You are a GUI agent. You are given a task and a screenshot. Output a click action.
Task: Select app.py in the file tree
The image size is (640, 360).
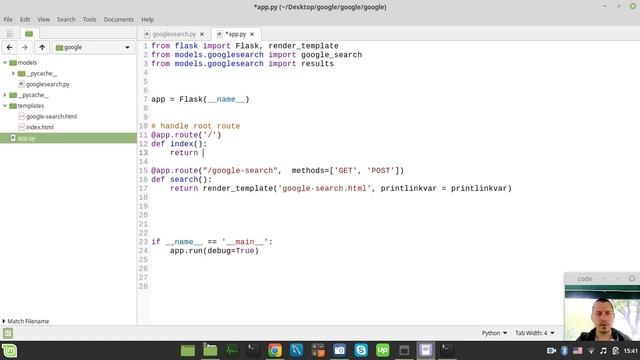tap(68, 138)
